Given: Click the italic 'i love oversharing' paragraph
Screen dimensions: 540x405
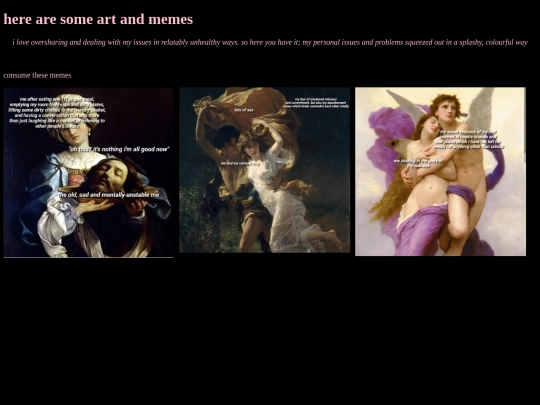Looking at the screenshot, I should 270,42.
